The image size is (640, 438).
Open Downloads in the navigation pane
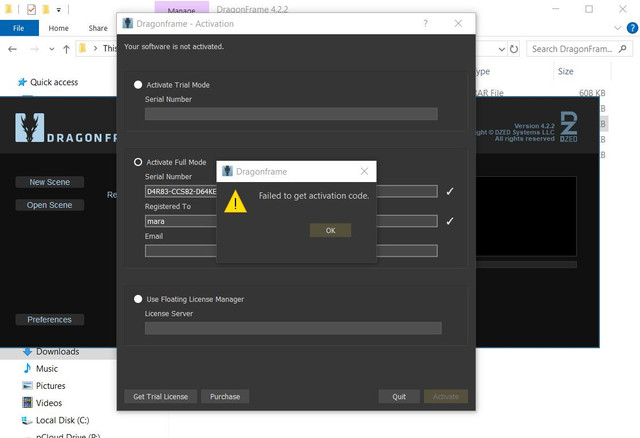58,351
